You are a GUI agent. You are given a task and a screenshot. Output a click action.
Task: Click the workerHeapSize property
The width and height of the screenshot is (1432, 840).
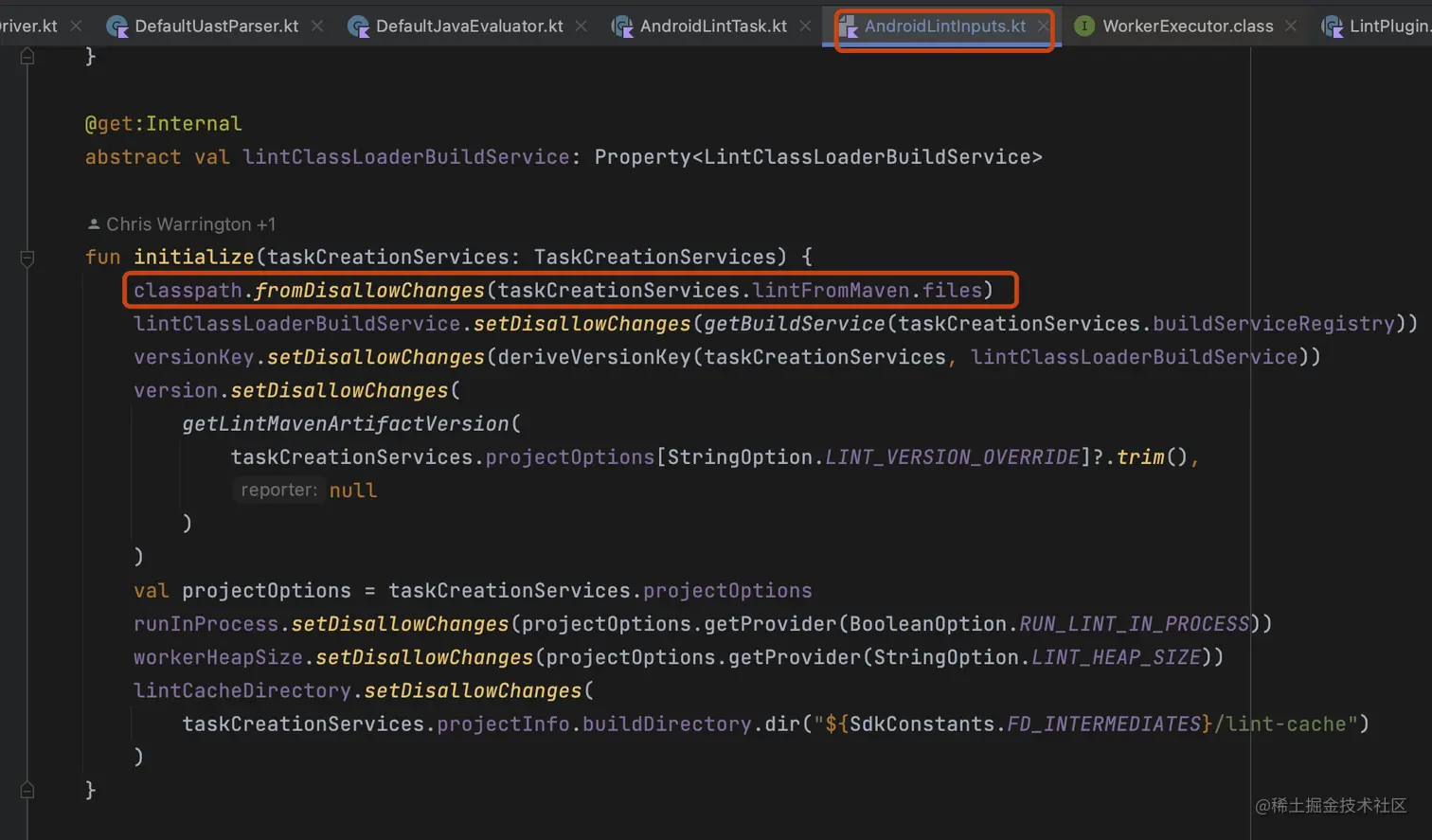point(218,657)
